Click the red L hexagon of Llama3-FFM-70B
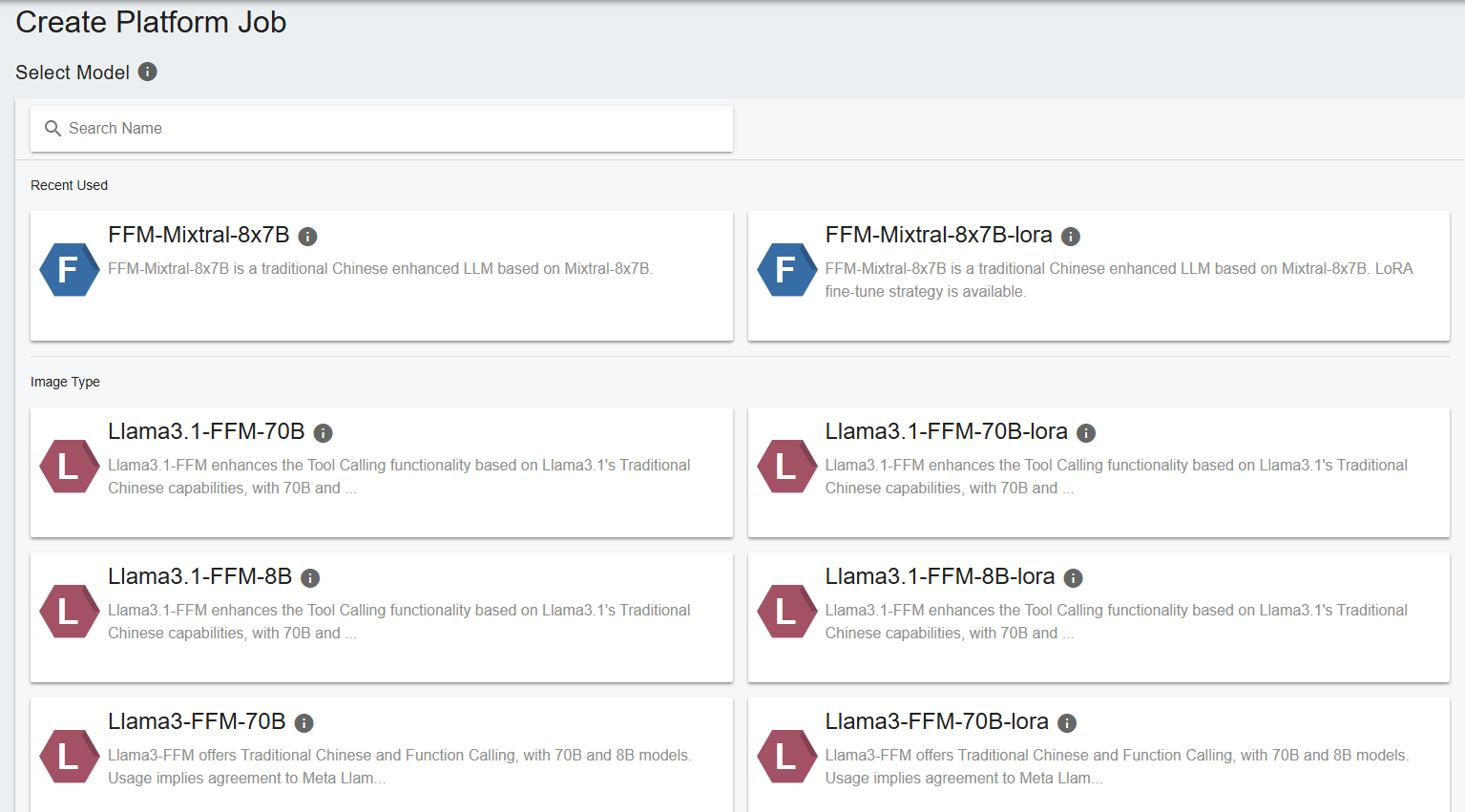 [70, 757]
